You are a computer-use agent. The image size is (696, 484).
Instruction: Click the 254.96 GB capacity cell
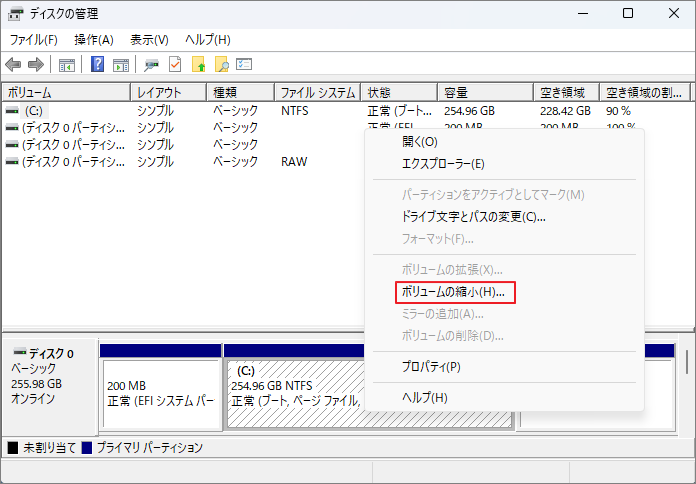point(470,111)
